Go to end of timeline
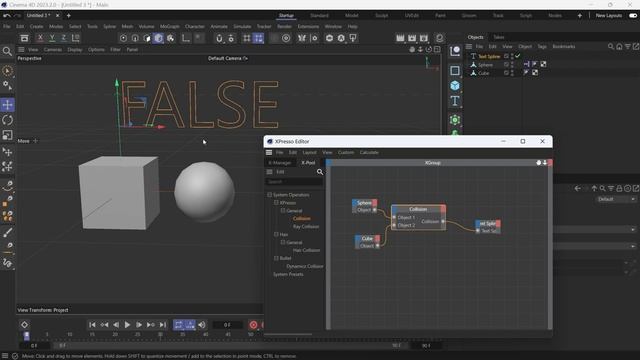The image size is (640, 360). (162, 325)
